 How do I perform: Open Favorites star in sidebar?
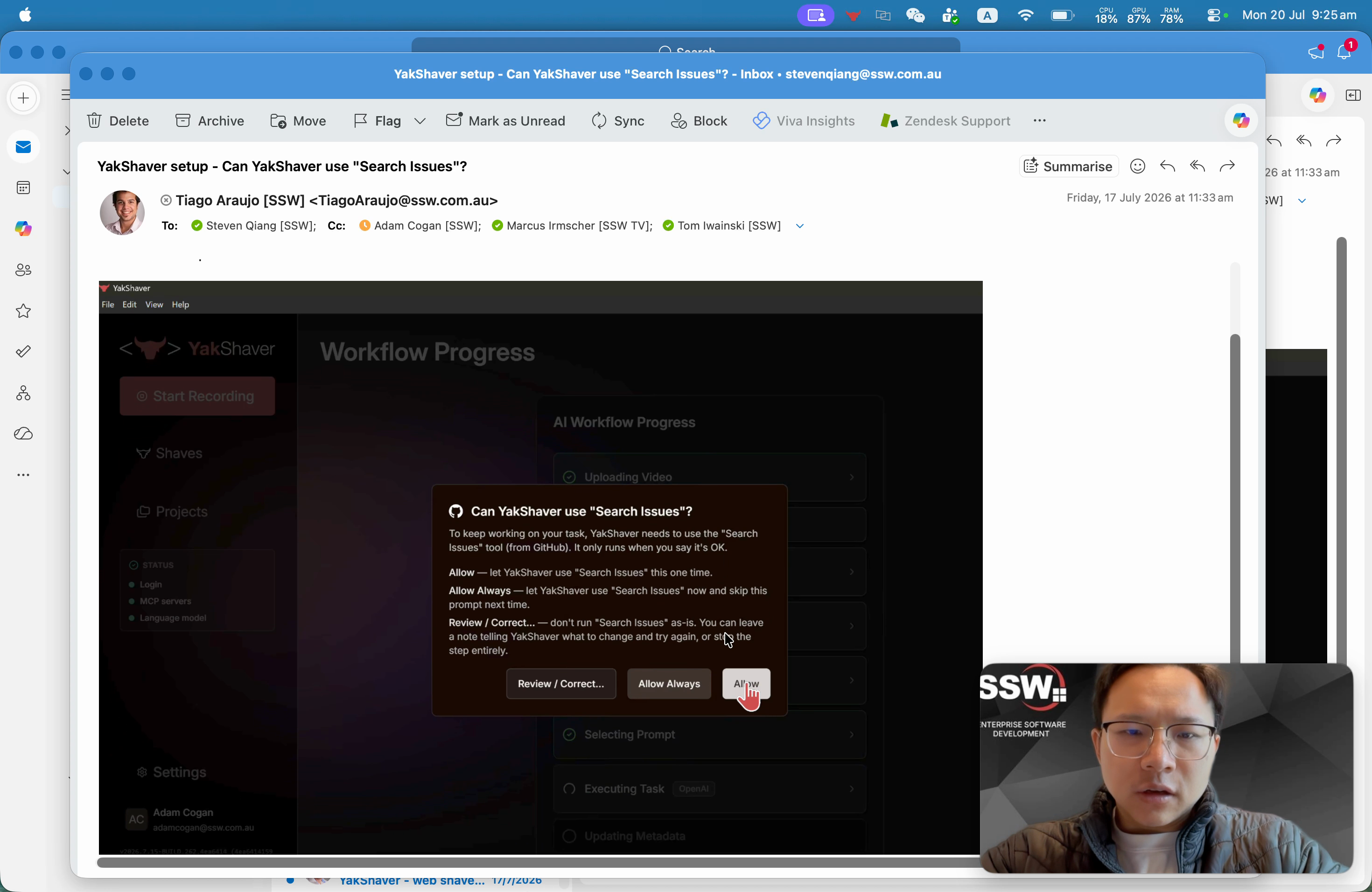click(24, 312)
